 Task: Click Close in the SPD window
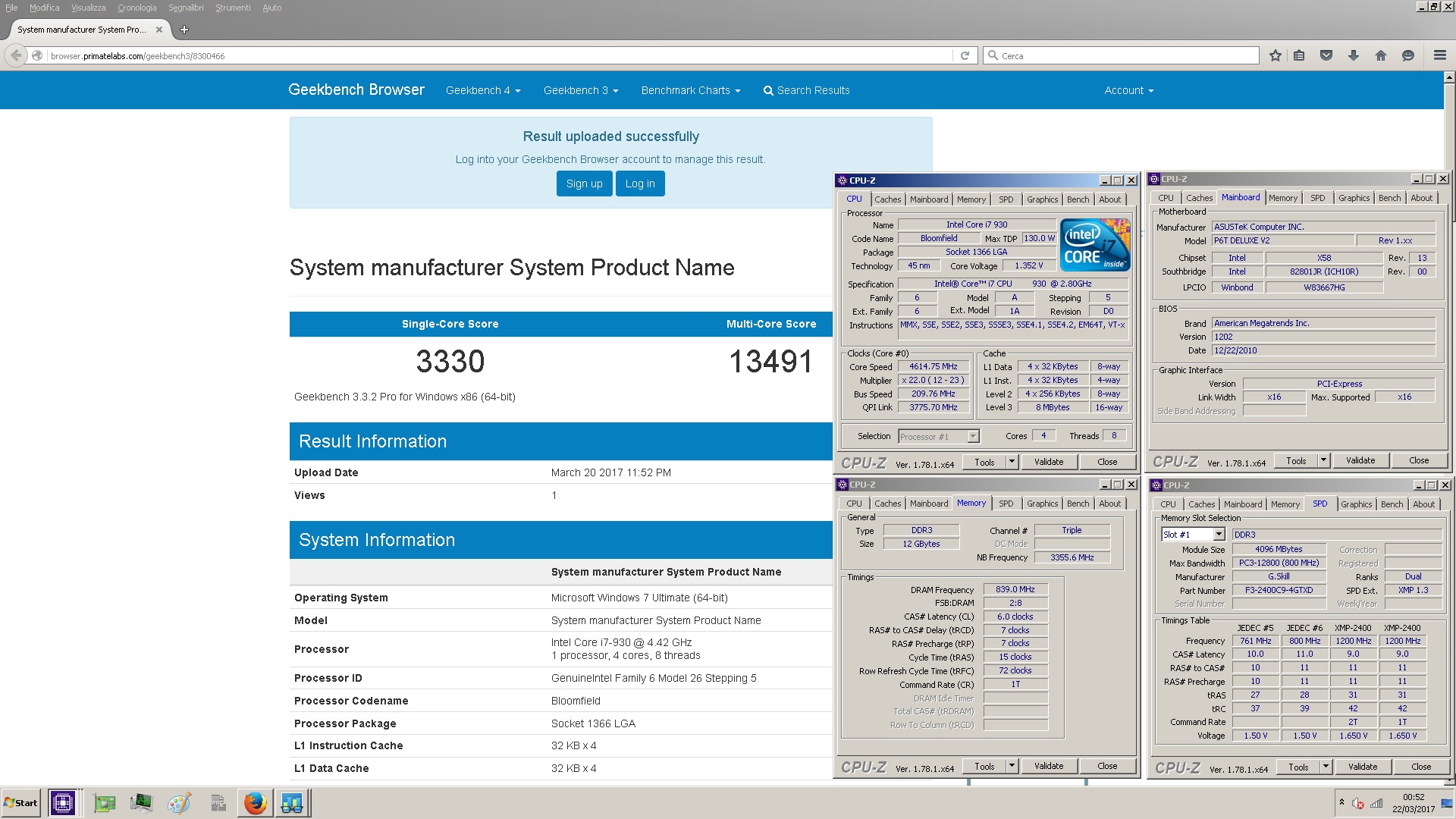coord(1421,767)
